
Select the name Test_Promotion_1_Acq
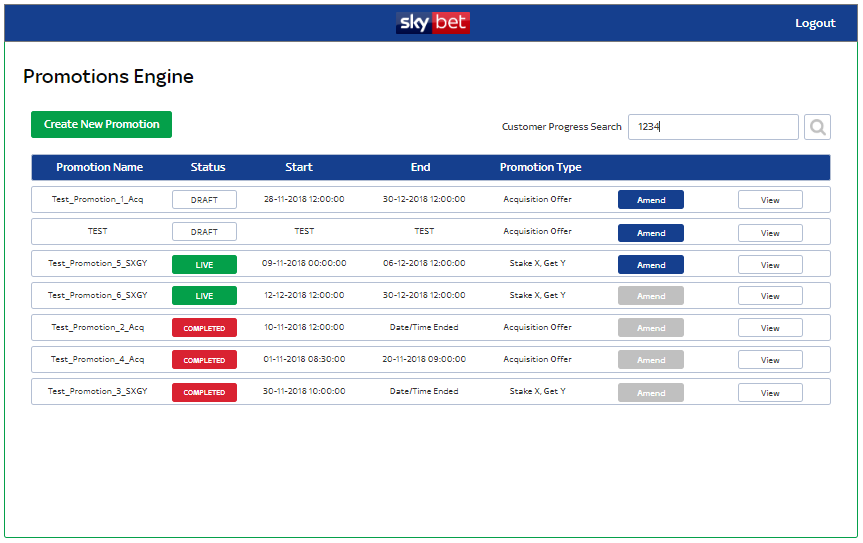[97, 199]
